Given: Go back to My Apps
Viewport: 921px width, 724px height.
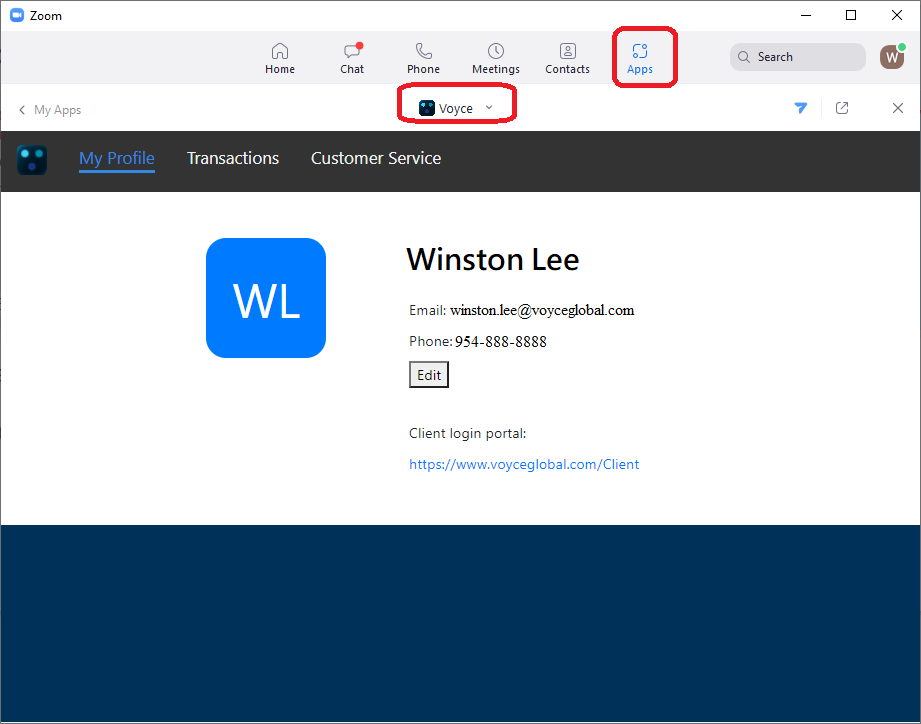Looking at the screenshot, I should click(x=50, y=110).
